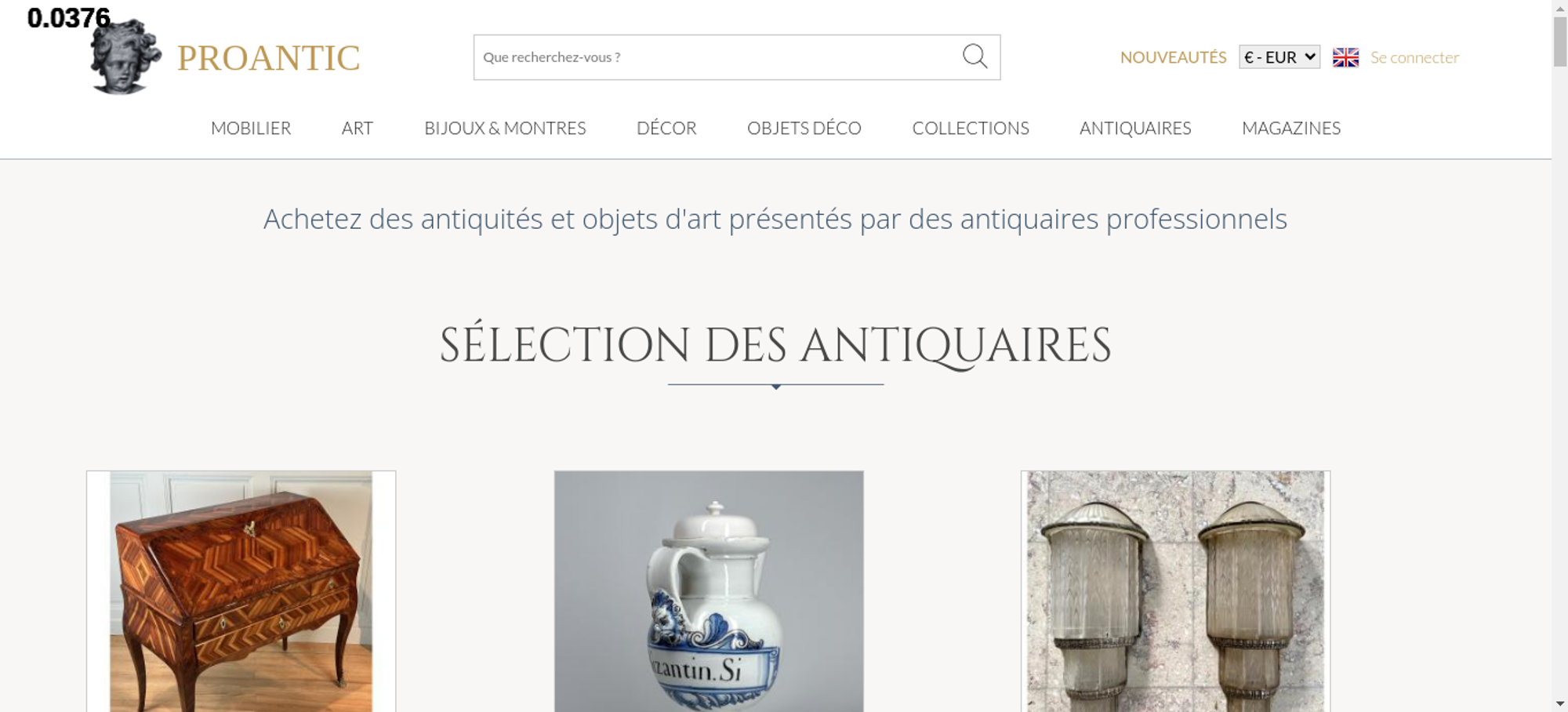Screen dimensions: 1568x712
Task: Open the NOUVEAUTÉS link
Action: pos(1173,57)
